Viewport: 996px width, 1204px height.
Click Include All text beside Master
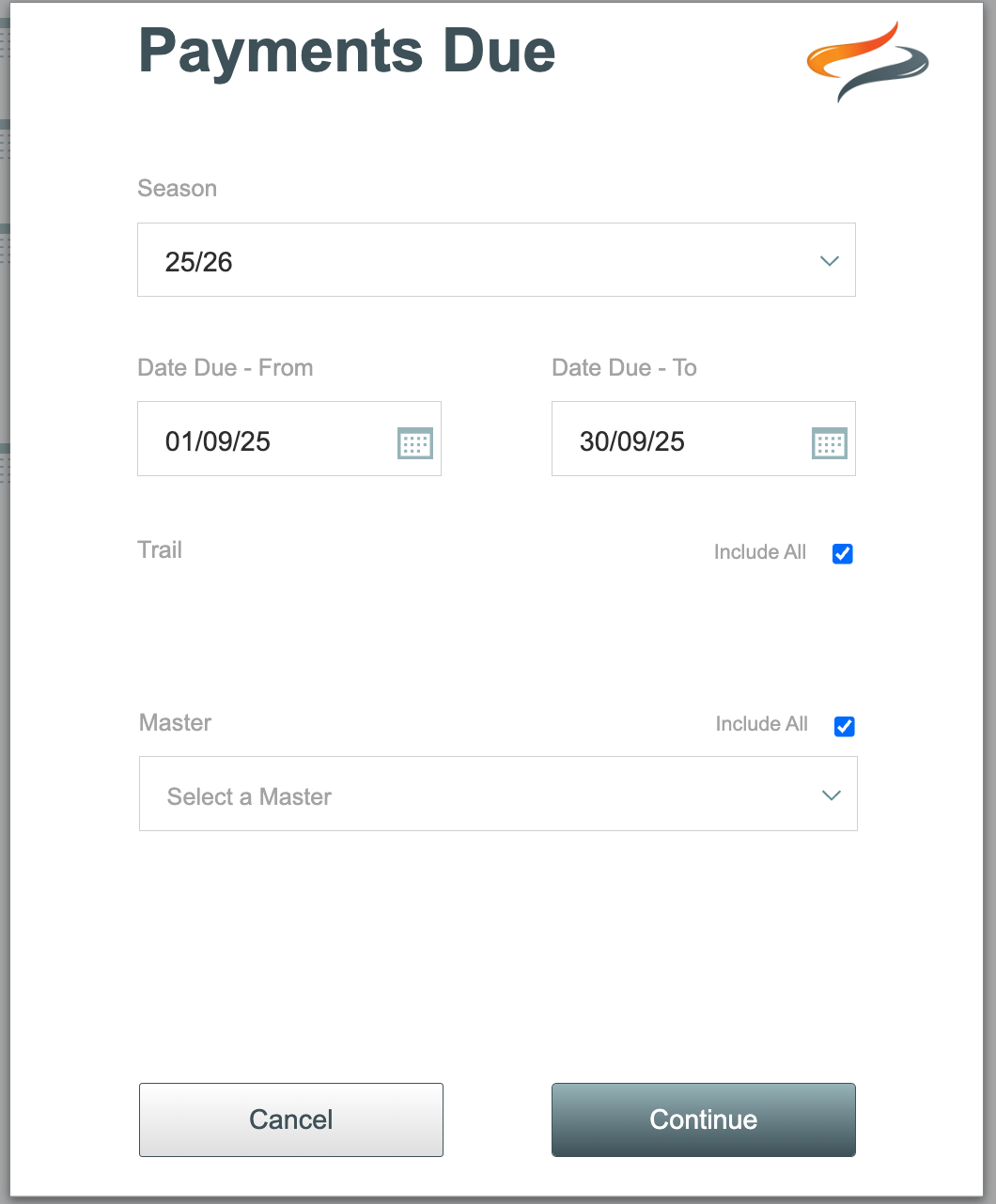pyautogui.click(x=762, y=724)
